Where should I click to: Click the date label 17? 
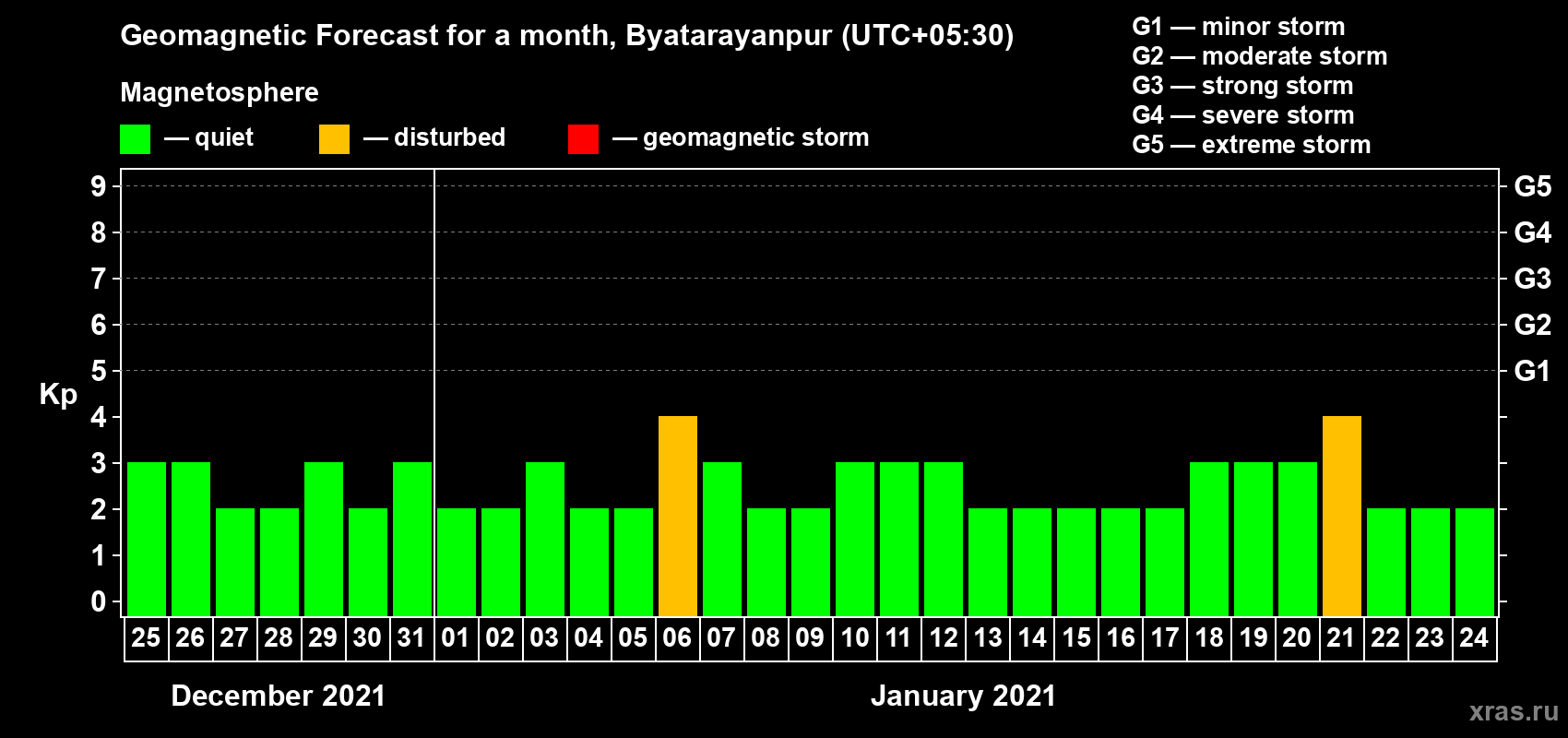pyautogui.click(x=1165, y=638)
